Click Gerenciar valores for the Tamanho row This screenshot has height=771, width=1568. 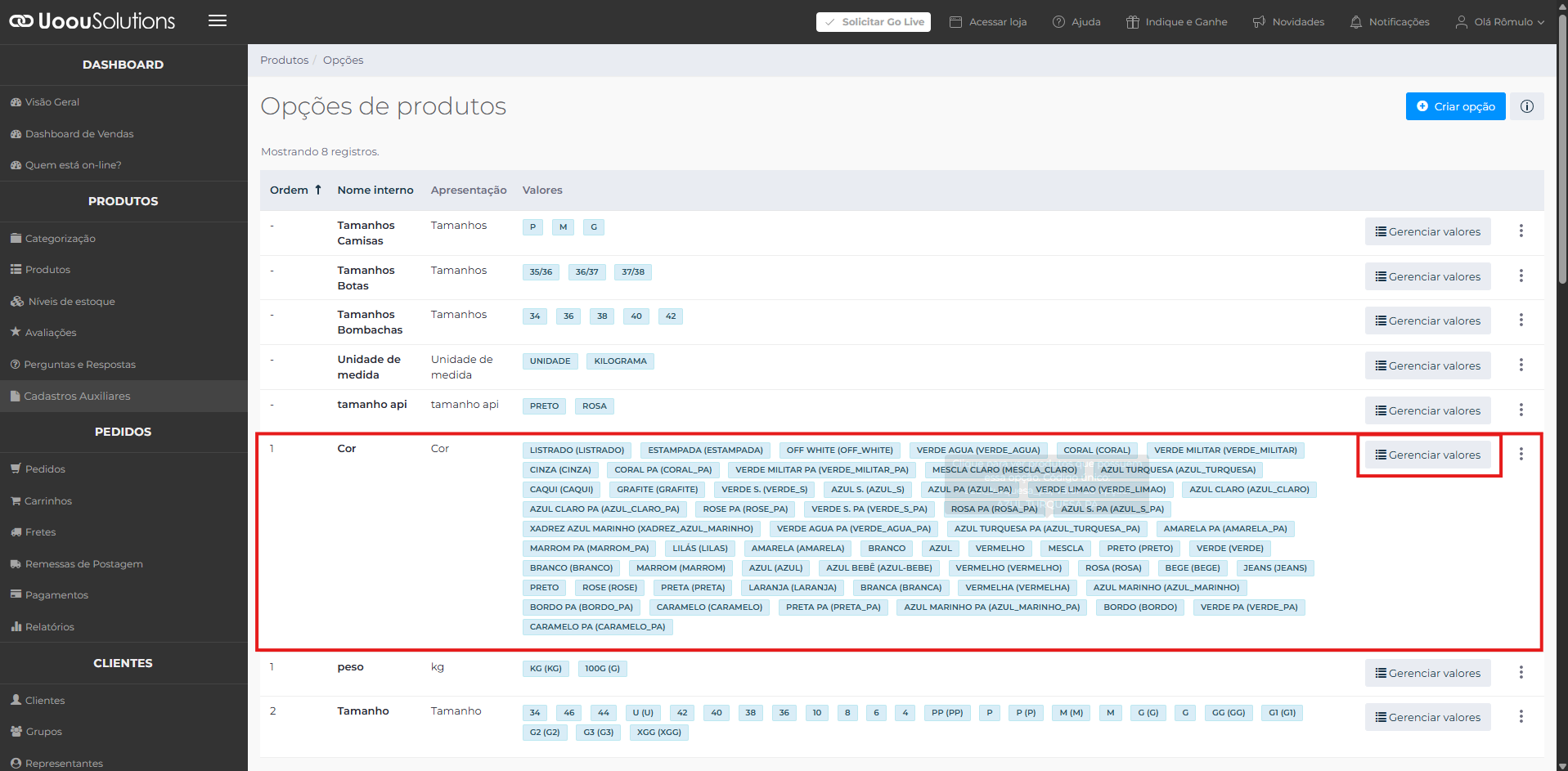click(x=1428, y=717)
